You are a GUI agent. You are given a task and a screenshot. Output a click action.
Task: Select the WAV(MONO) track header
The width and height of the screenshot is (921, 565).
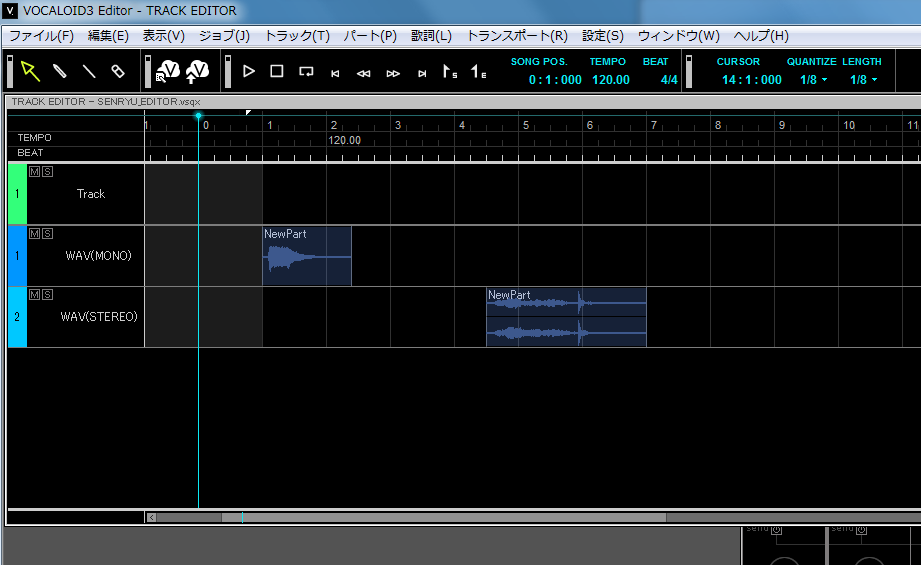pyautogui.click(x=98, y=255)
